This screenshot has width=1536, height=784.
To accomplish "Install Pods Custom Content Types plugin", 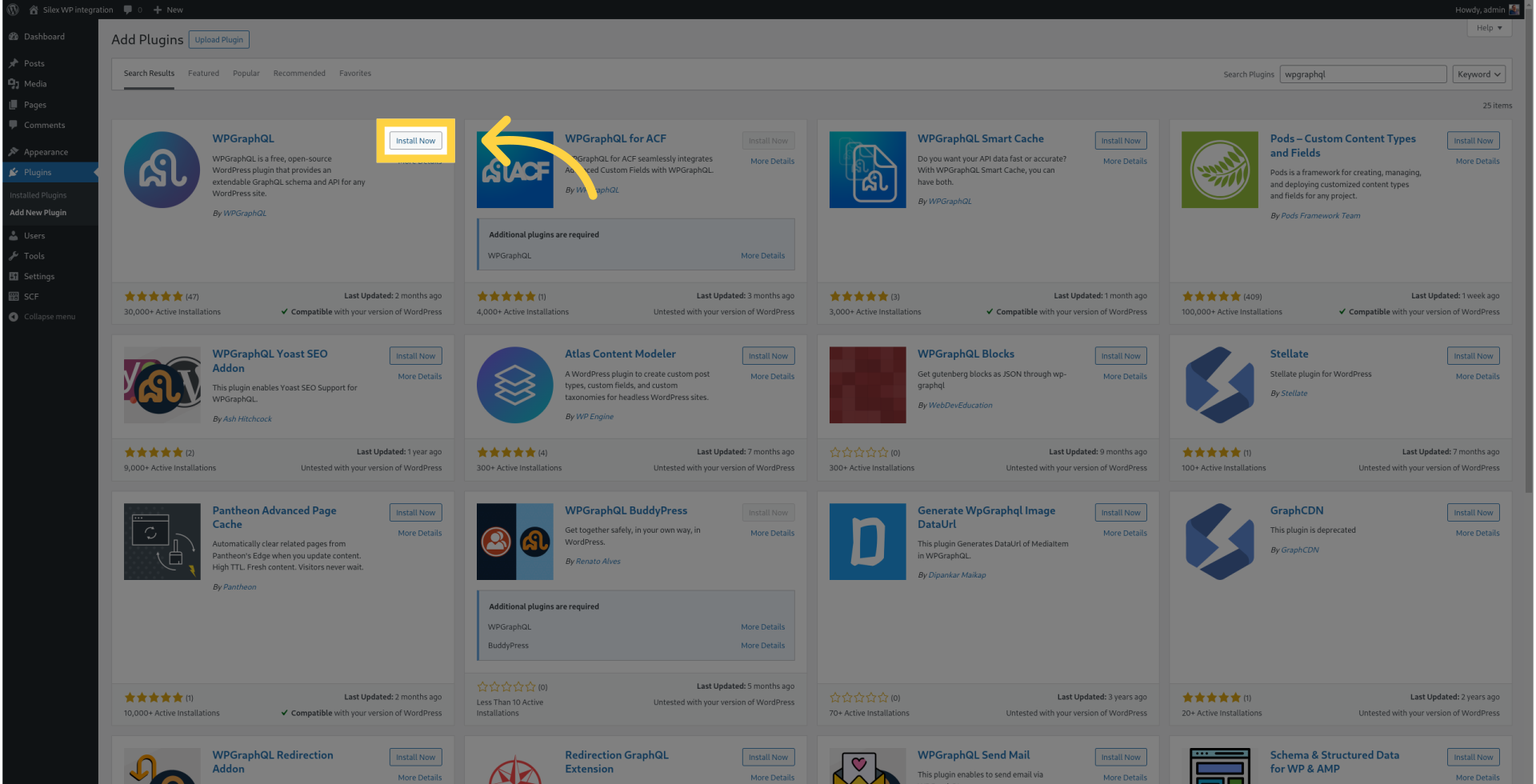I will (x=1473, y=141).
